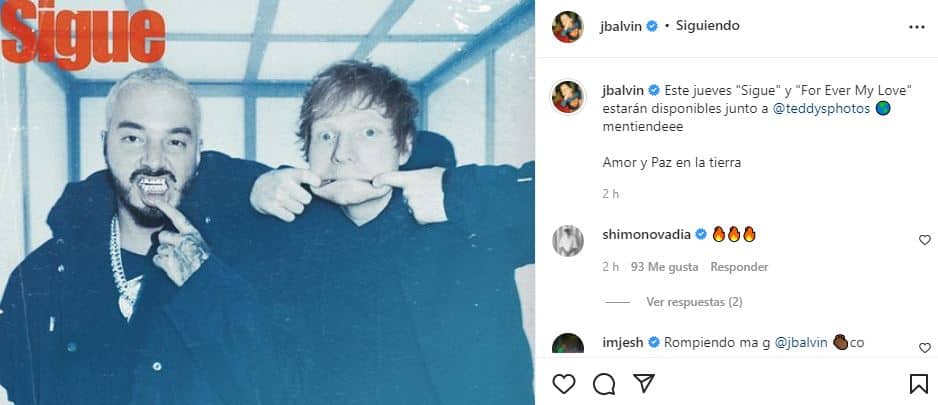Open the comment bubble icon
Viewport: 938px width, 405px height.
click(604, 384)
